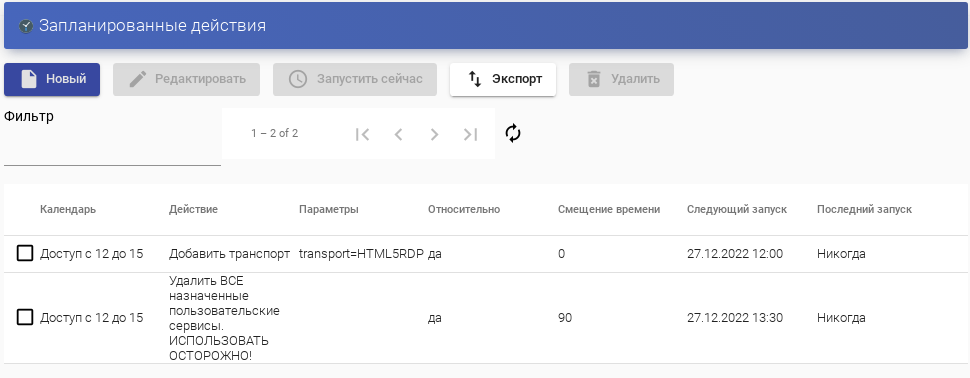Sort by Параметры column header

[328, 209]
